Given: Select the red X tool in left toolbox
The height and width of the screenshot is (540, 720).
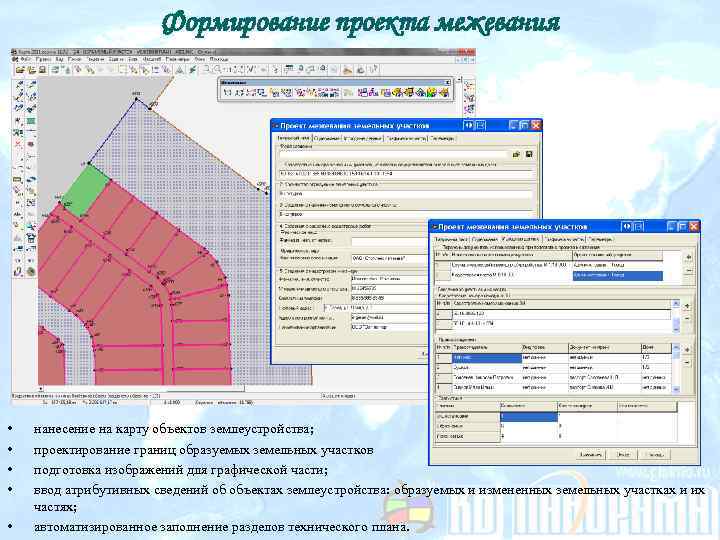Looking at the screenshot, I should pyautogui.click(x=18, y=144).
